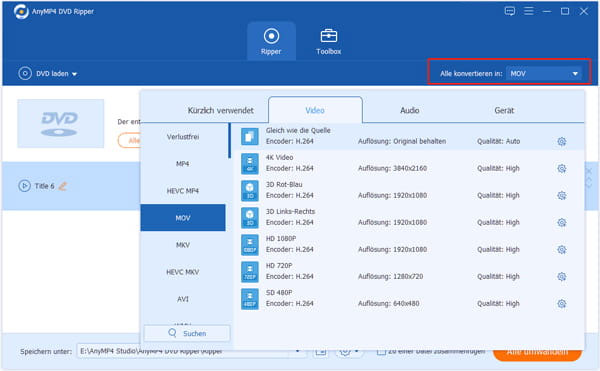600x371 pixels.
Task: Select Qualität: Auto text
Action: (498, 142)
